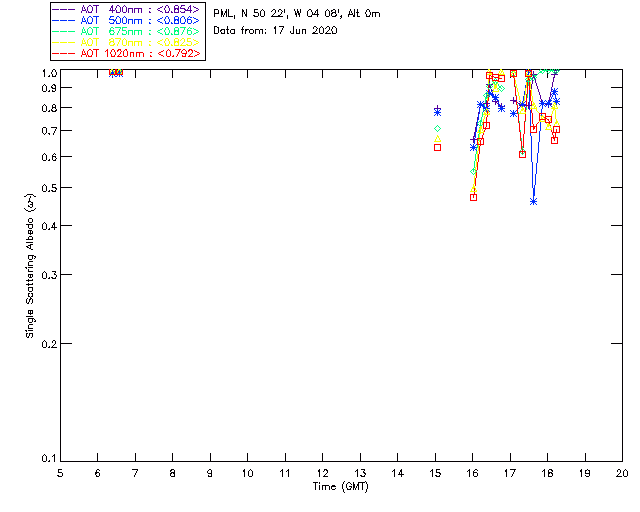Screen dimensions: 640x512
Task: Click the lowest red square at 16 GMT
Action: (x=473, y=197)
